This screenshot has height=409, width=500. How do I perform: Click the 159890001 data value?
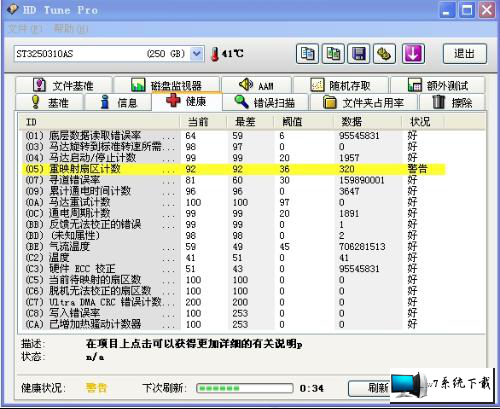[362, 180]
